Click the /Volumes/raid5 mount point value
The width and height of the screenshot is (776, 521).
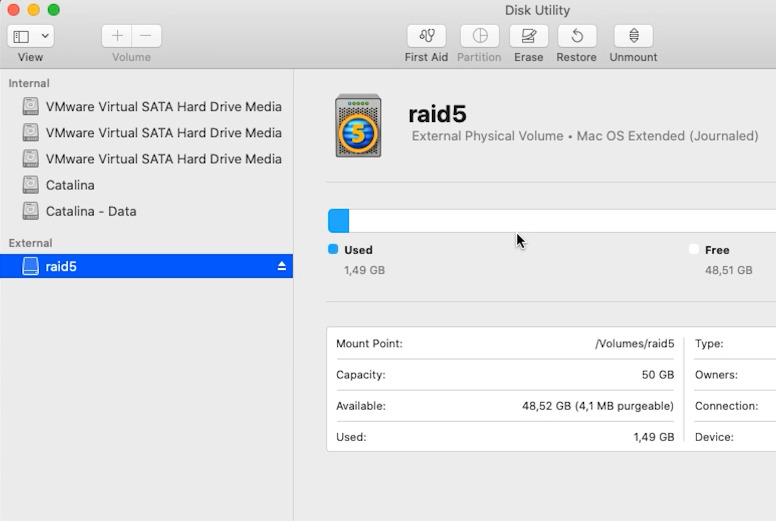tap(634, 343)
